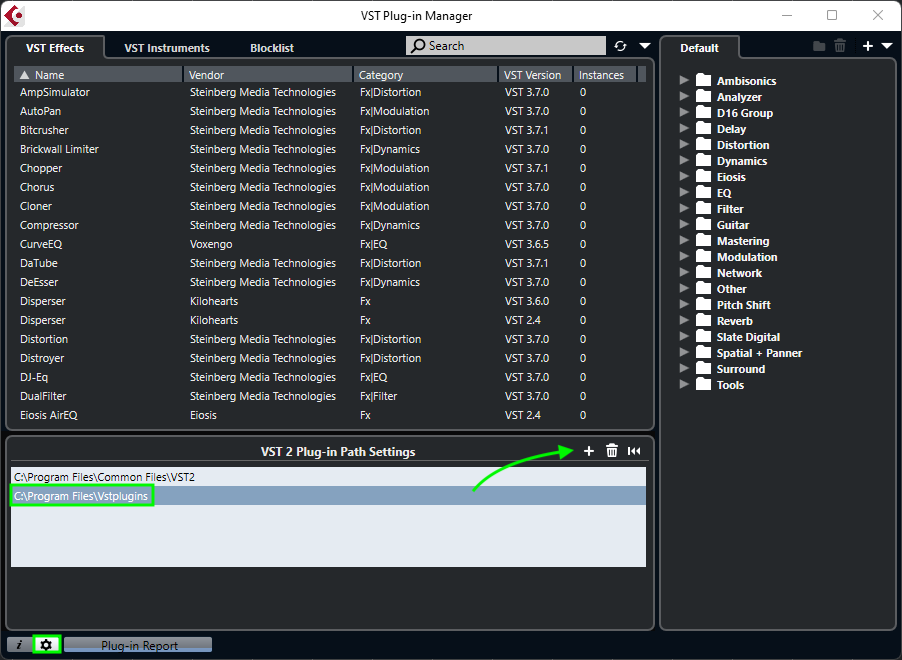Screen dimensions: 902x660
Task: Reset VST 2 paths to default icon
Action: tap(634, 451)
